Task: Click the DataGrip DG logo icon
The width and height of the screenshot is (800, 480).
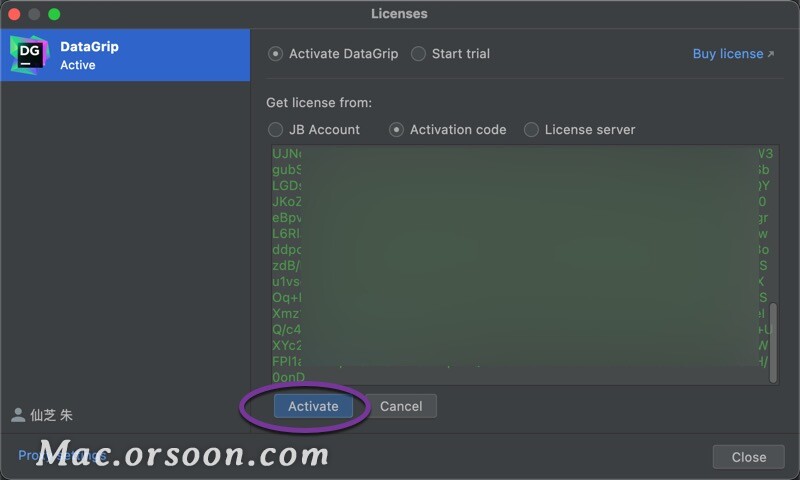Action: (x=30, y=55)
